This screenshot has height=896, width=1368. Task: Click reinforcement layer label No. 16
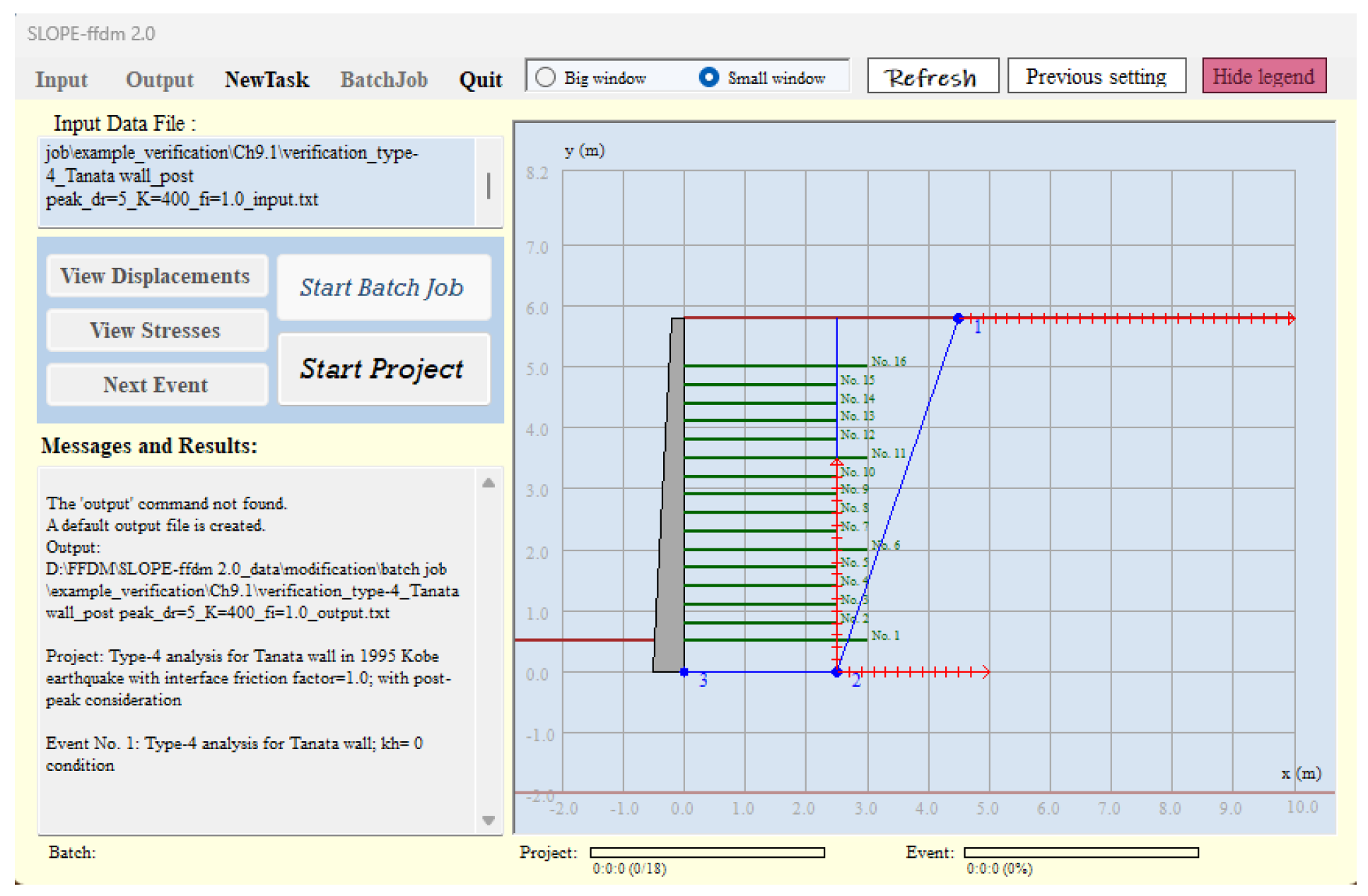pyautogui.click(x=888, y=361)
